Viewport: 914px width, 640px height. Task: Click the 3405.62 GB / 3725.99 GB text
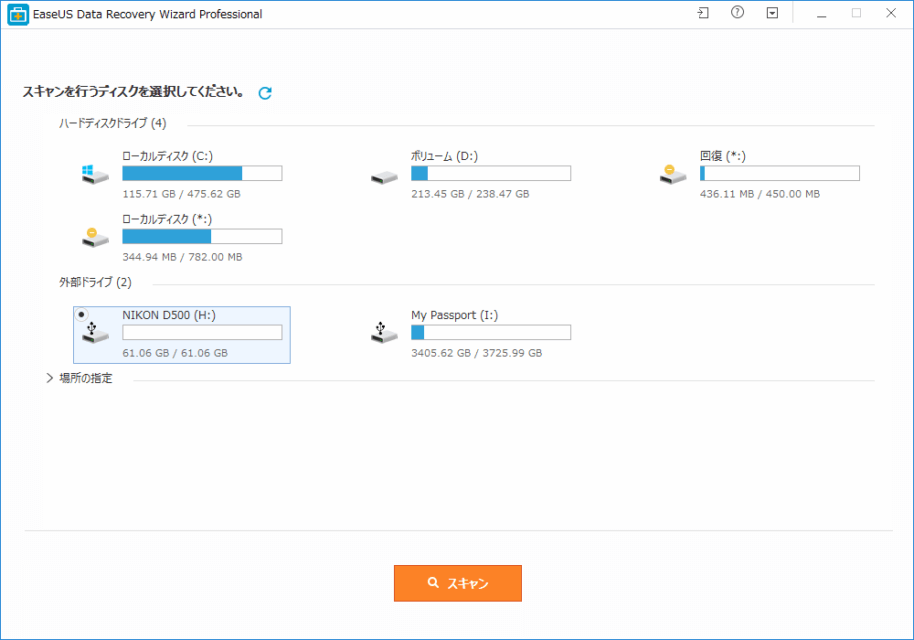tap(477, 353)
